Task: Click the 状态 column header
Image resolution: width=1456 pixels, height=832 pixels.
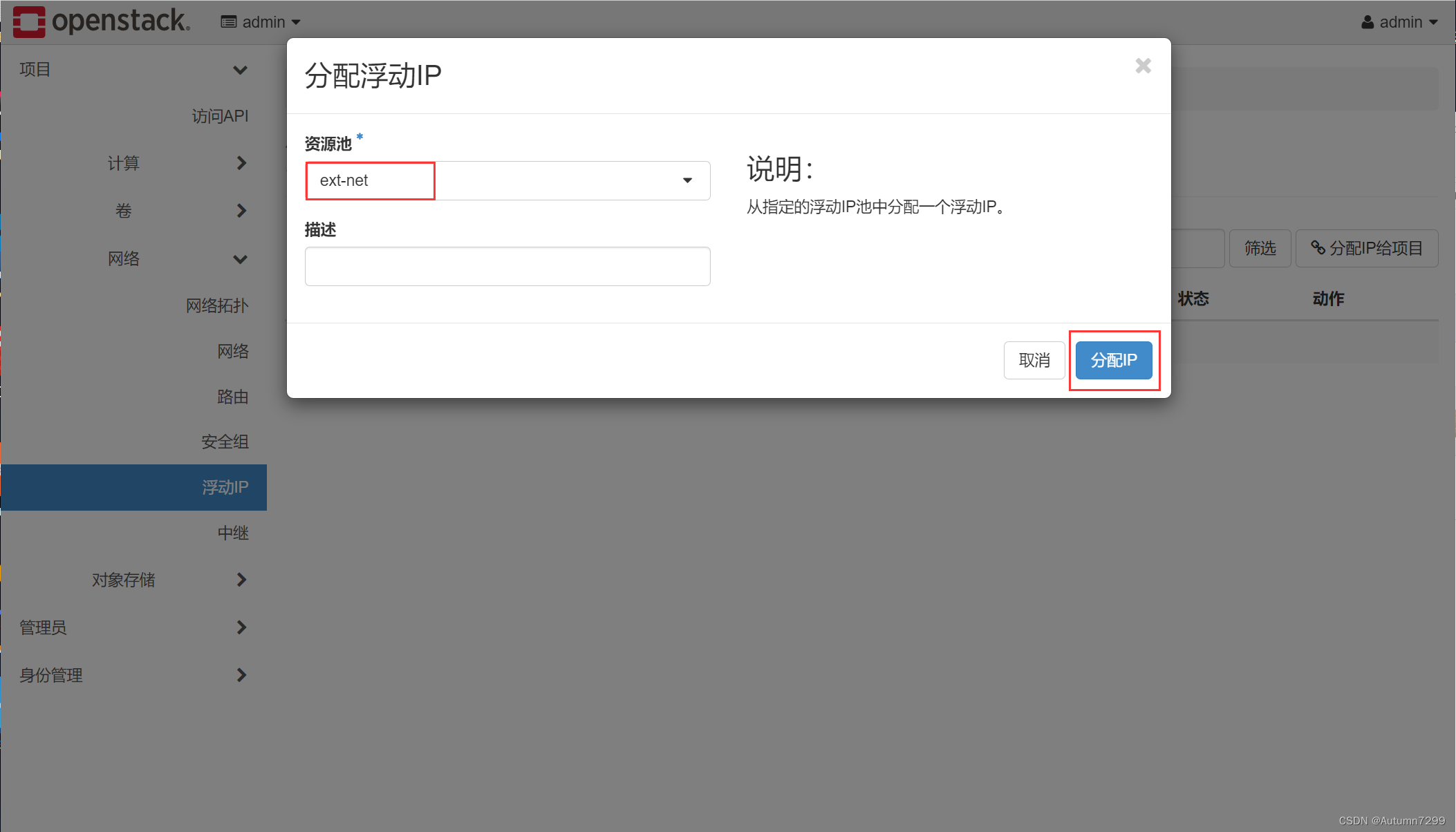Action: coord(1193,299)
